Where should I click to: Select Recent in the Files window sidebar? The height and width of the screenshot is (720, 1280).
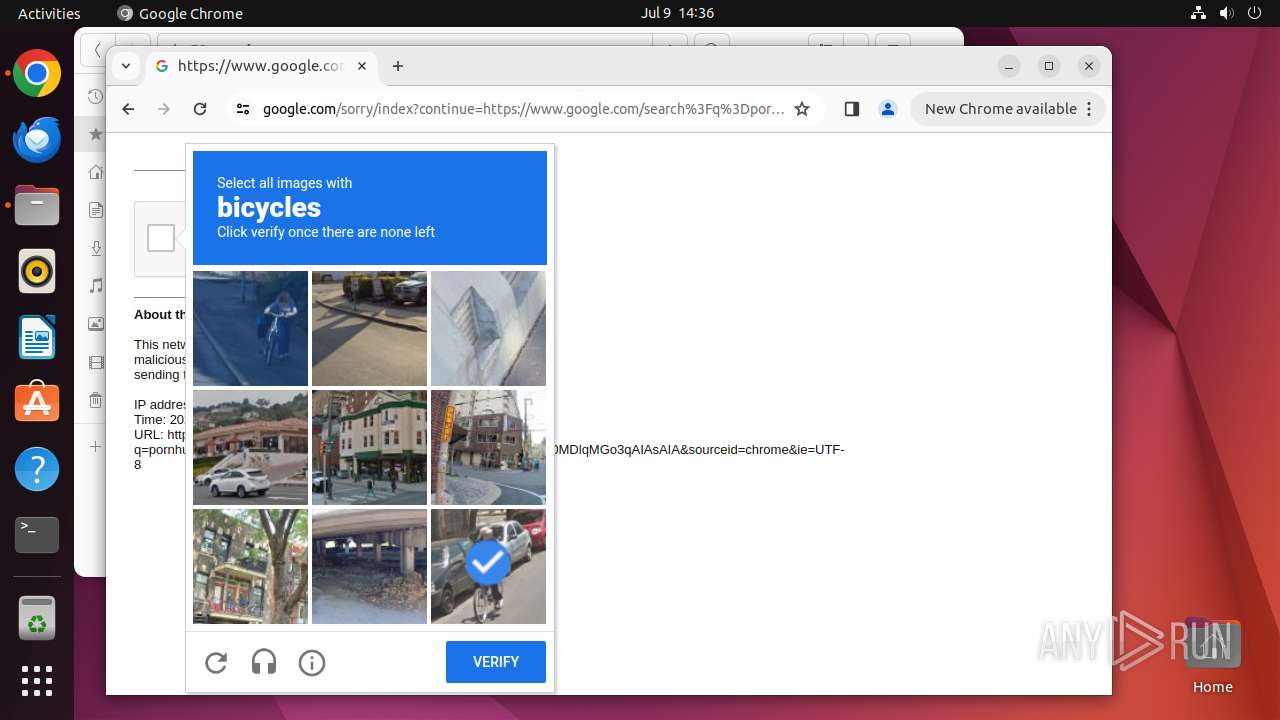(95, 97)
